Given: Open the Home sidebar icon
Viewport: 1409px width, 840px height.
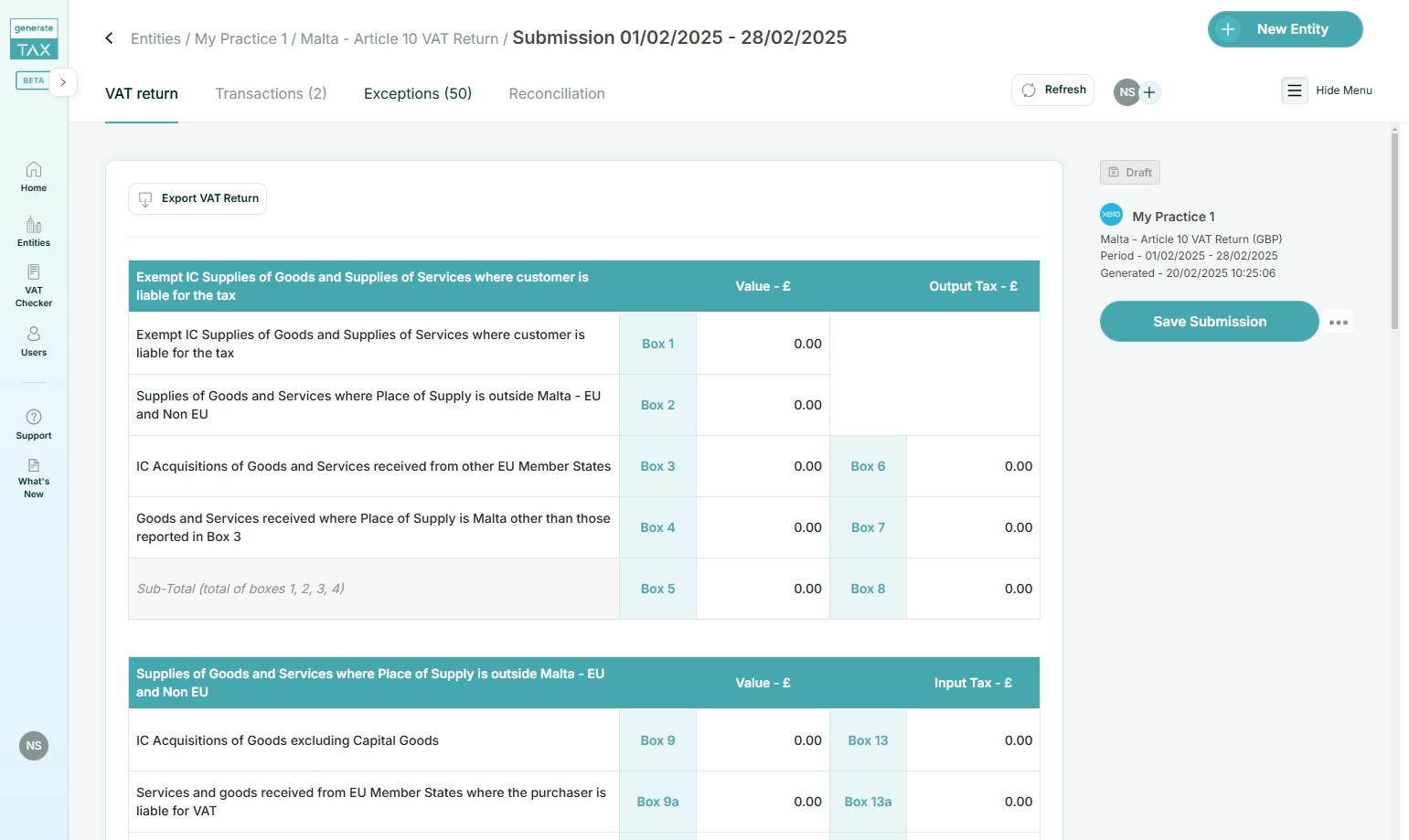Looking at the screenshot, I should coord(34,176).
